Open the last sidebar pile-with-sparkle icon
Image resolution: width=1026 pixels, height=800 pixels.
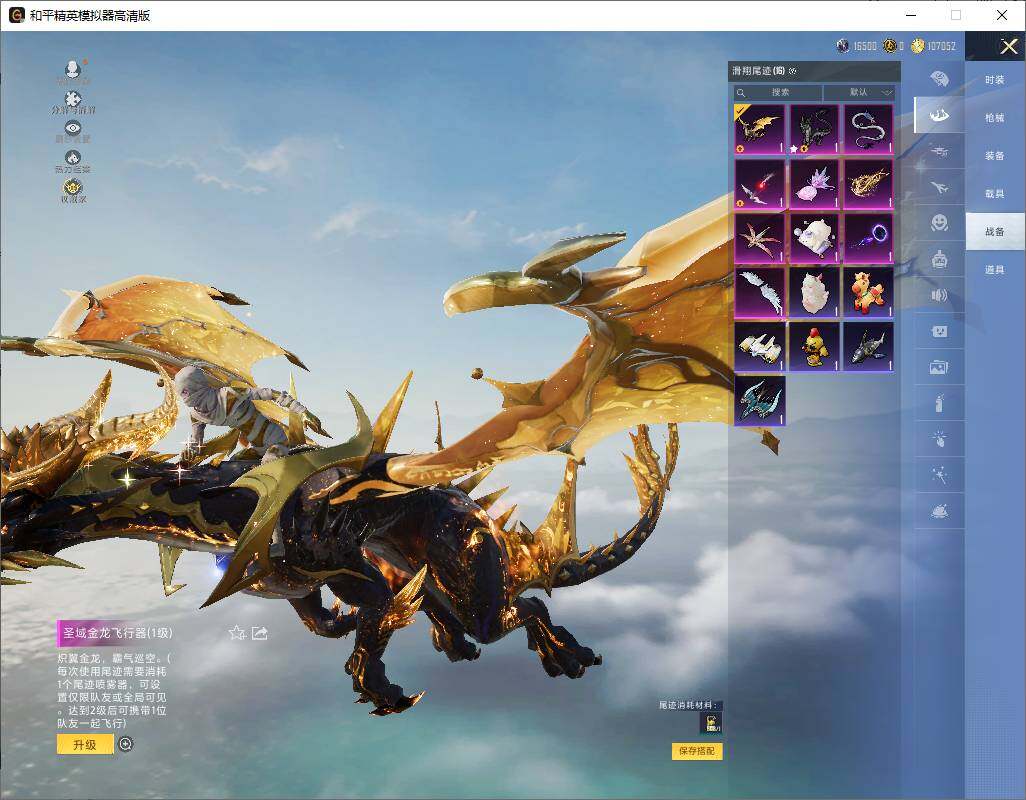[x=940, y=511]
